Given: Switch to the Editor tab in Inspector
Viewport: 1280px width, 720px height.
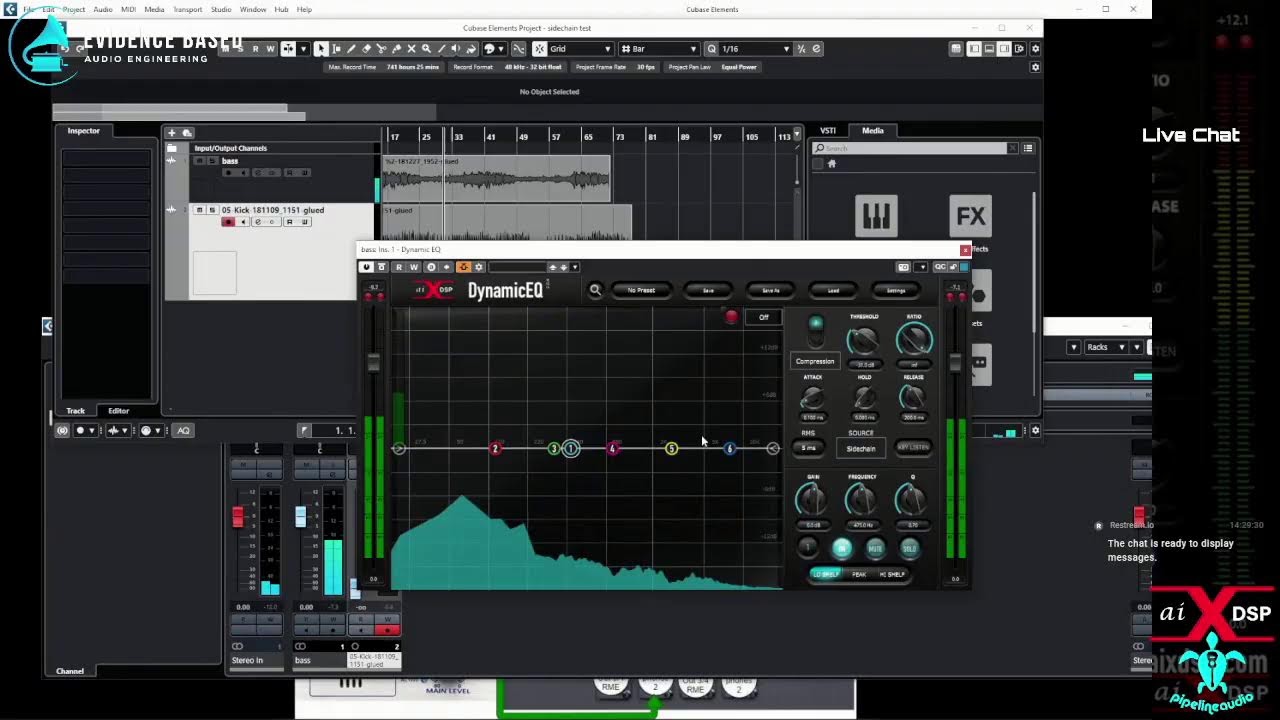Looking at the screenshot, I should (x=118, y=411).
